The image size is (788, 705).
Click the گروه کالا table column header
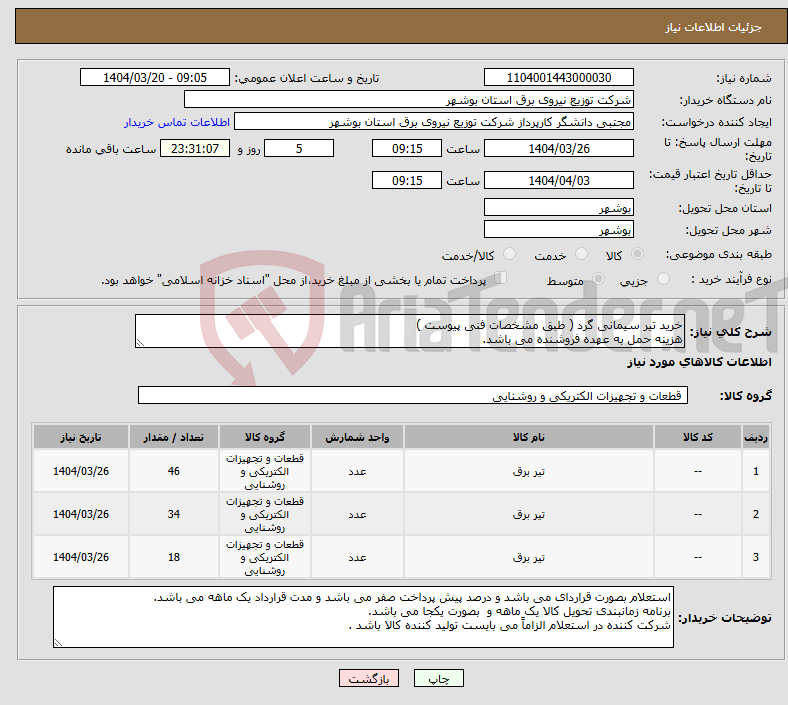[x=265, y=437]
